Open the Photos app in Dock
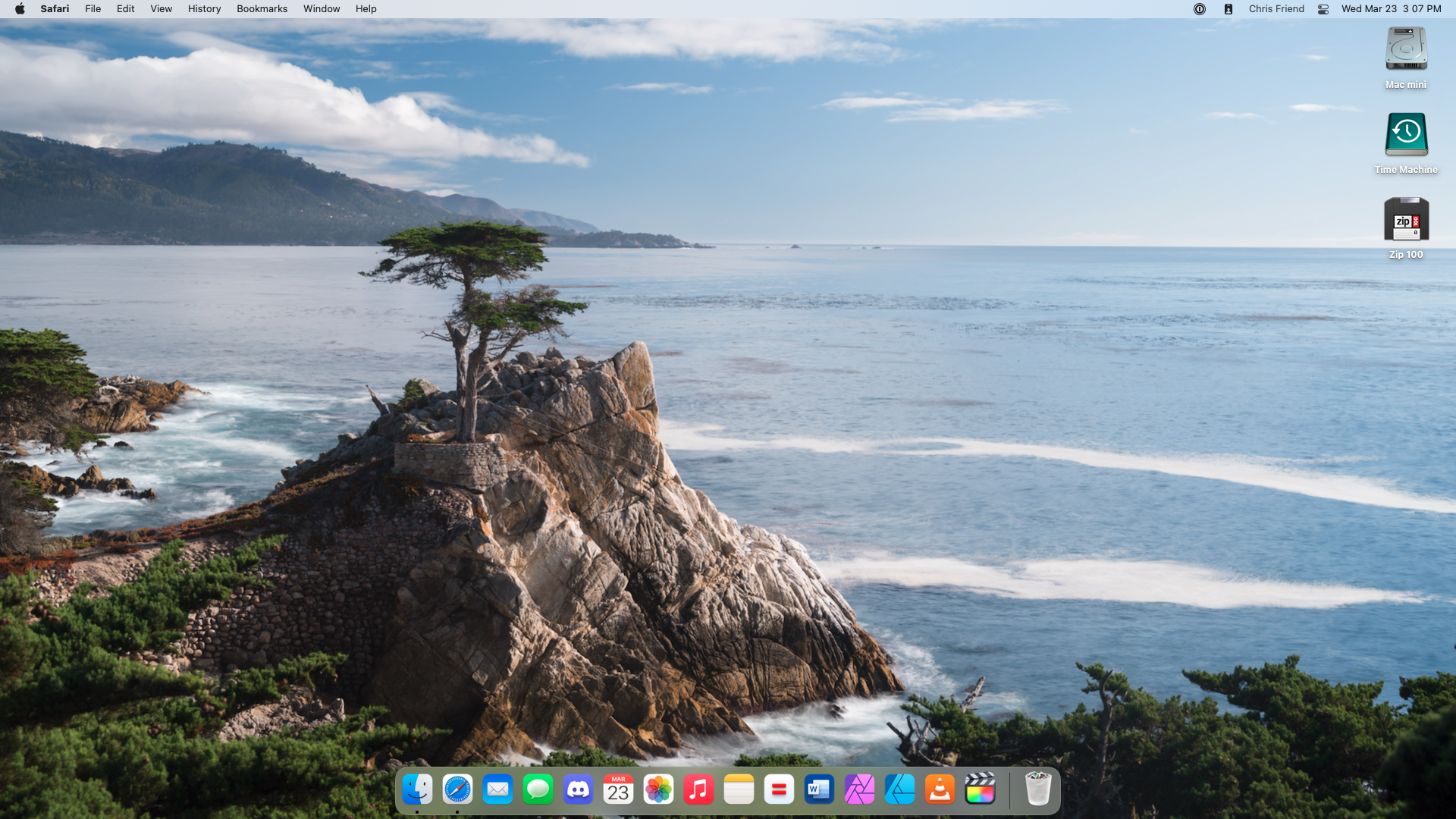The height and width of the screenshot is (819, 1456). coord(658,789)
